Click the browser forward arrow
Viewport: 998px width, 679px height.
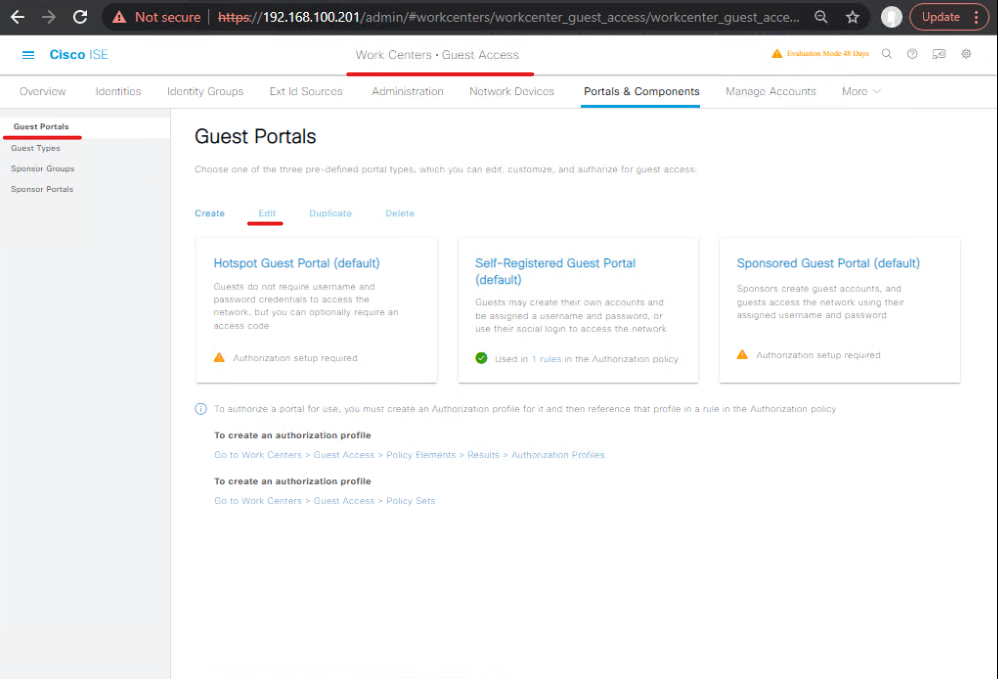pyautogui.click(x=48, y=17)
